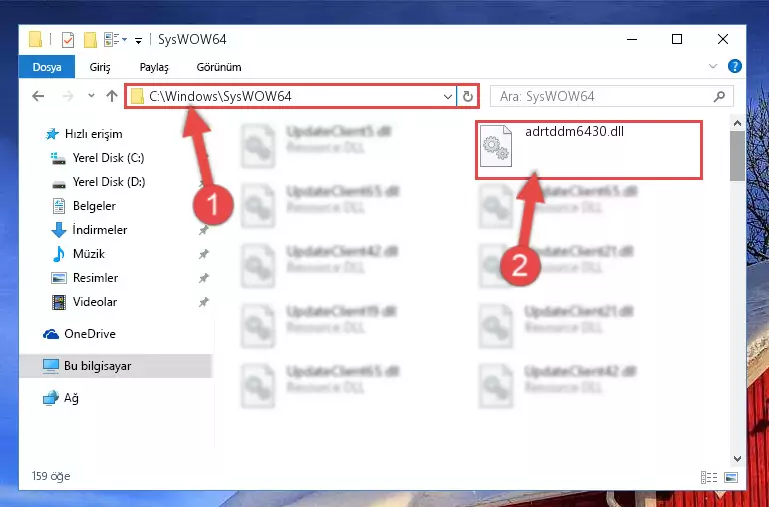Click the İndirmeler download arrow icon
769x507 pixels.
tap(58, 230)
